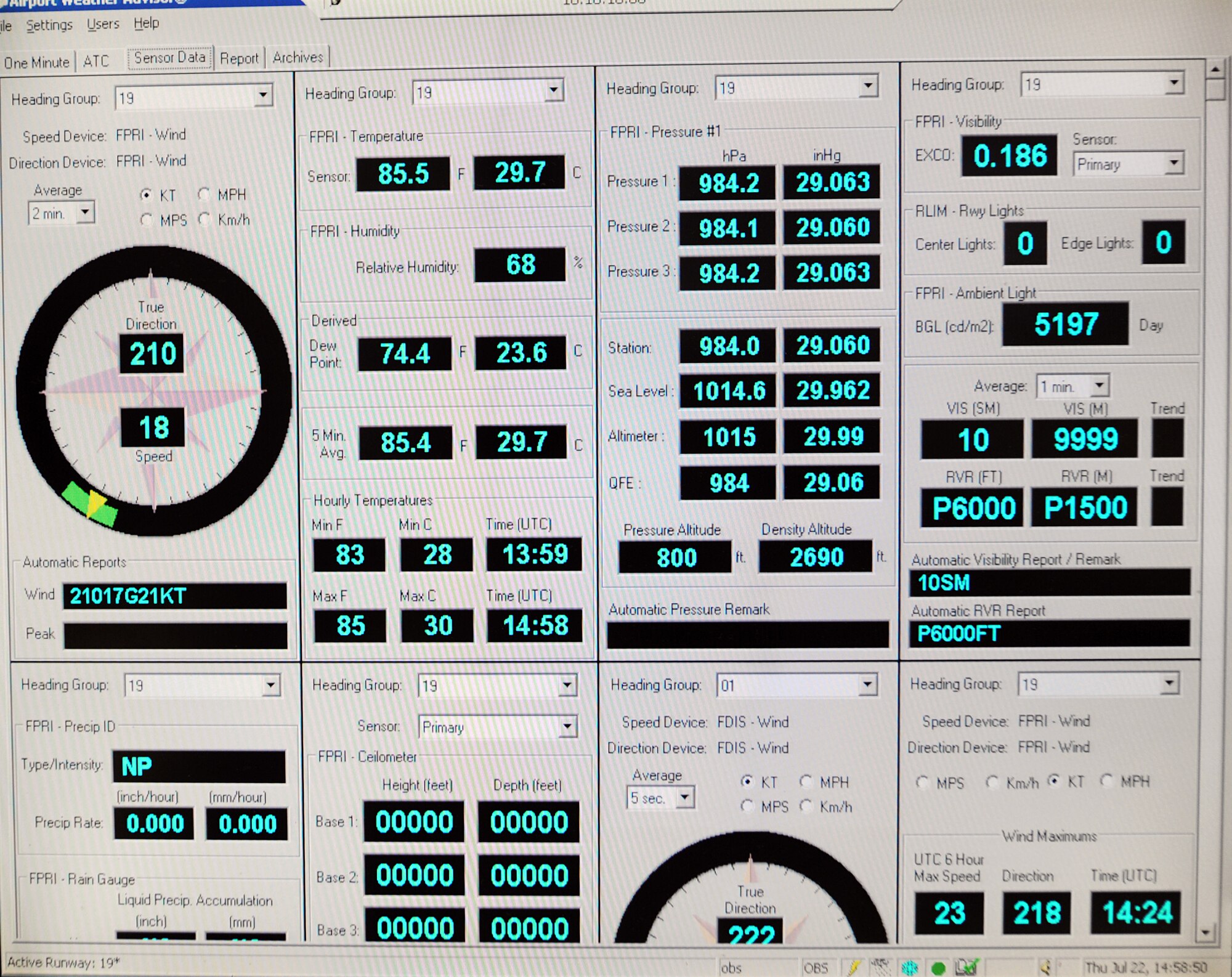
Task: Select KT units for FDIS wind panel
Action: pos(747,782)
